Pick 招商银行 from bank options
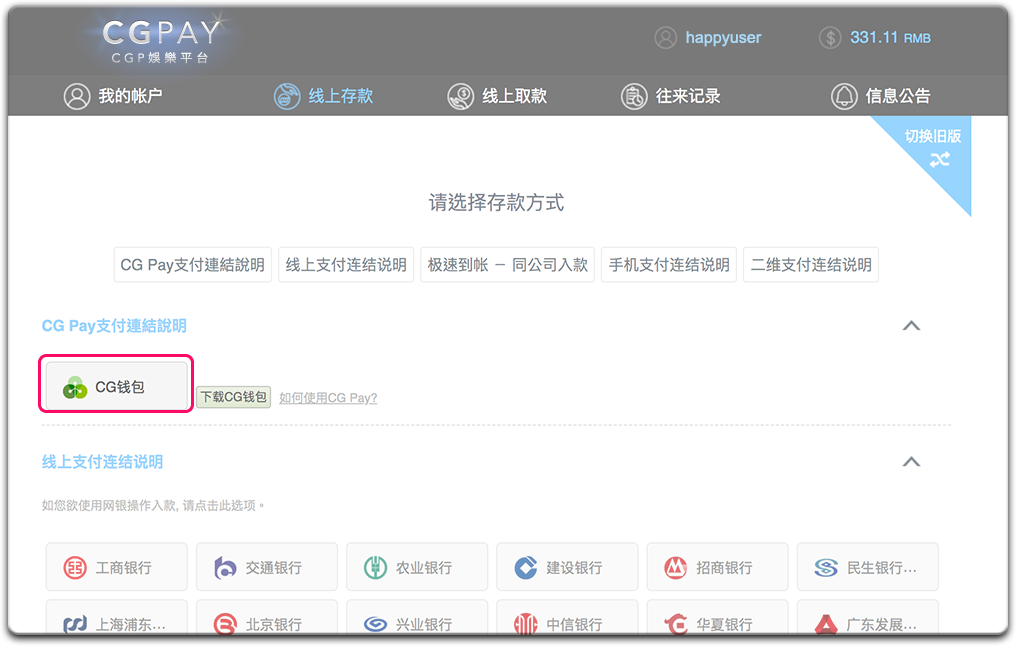 tap(717, 568)
